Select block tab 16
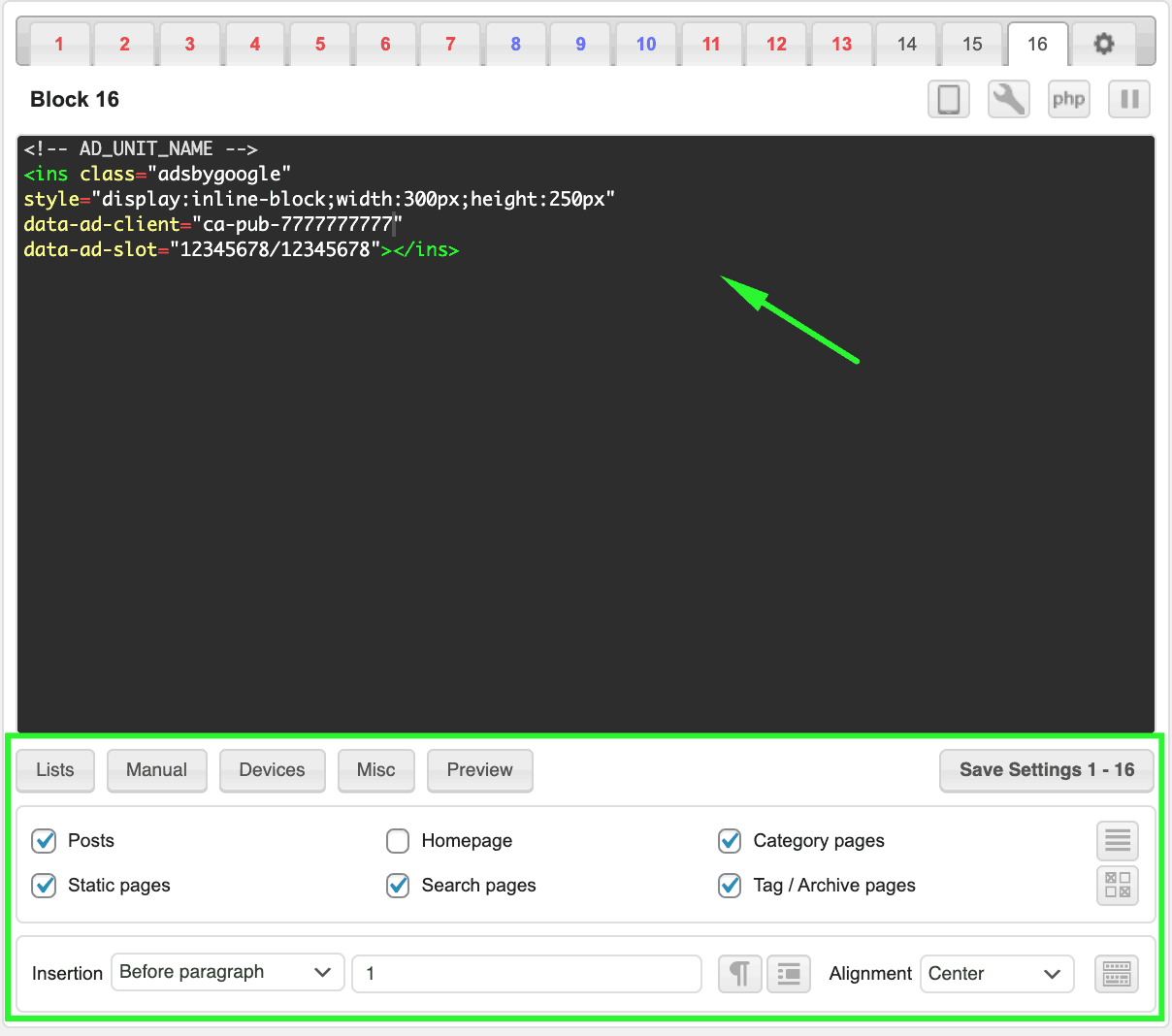This screenshot has width=1172, height=1036. point(1037,45)
